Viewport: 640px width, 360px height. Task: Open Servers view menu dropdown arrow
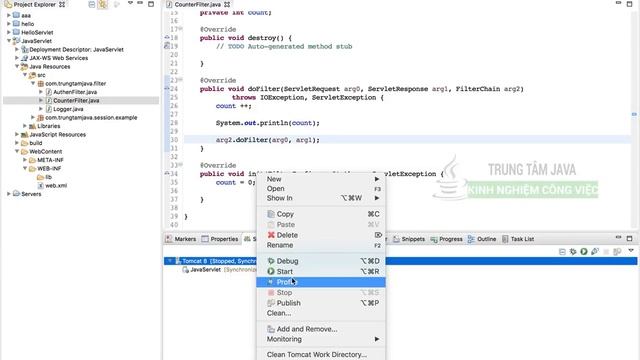tap(631, 250)
